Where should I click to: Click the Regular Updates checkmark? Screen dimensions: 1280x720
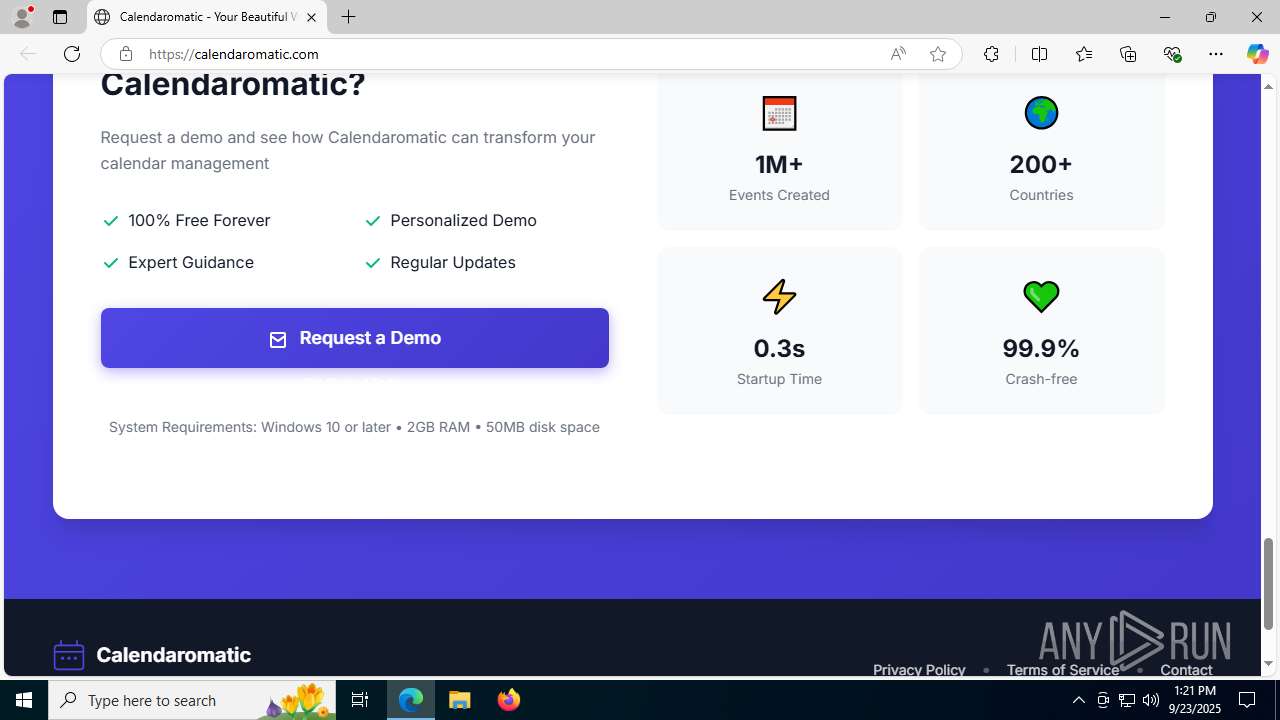click(373, 263)
